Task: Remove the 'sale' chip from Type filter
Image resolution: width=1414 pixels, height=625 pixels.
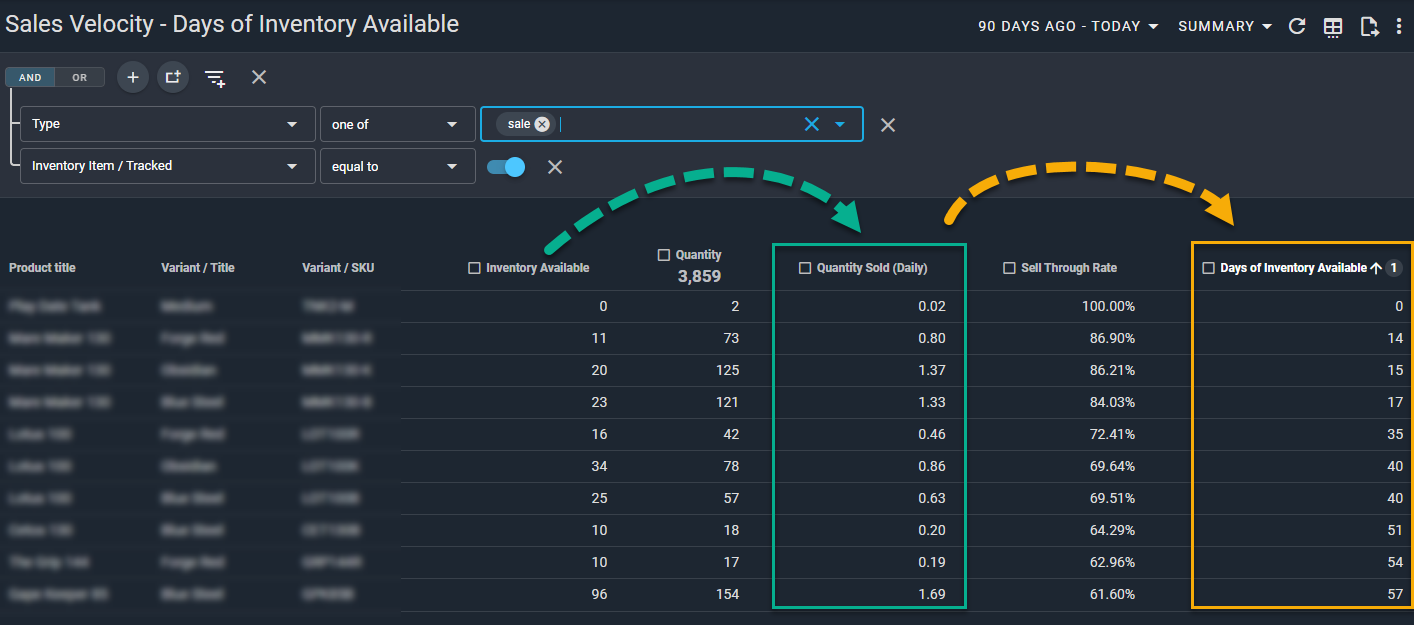Action: pyautogui.click(x=542, y=124)
